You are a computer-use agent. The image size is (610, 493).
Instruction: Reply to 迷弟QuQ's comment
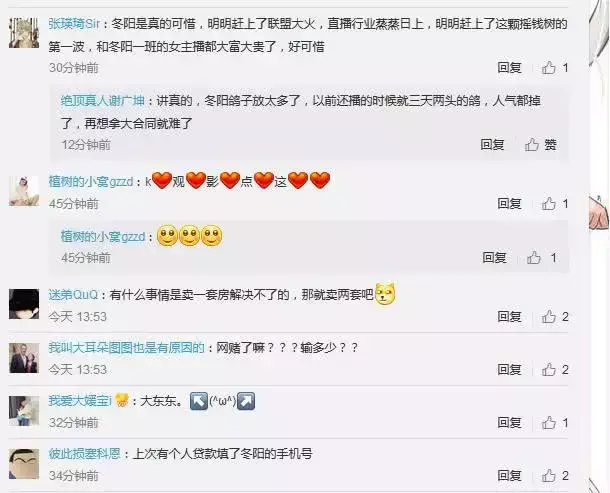coord(509,317)
